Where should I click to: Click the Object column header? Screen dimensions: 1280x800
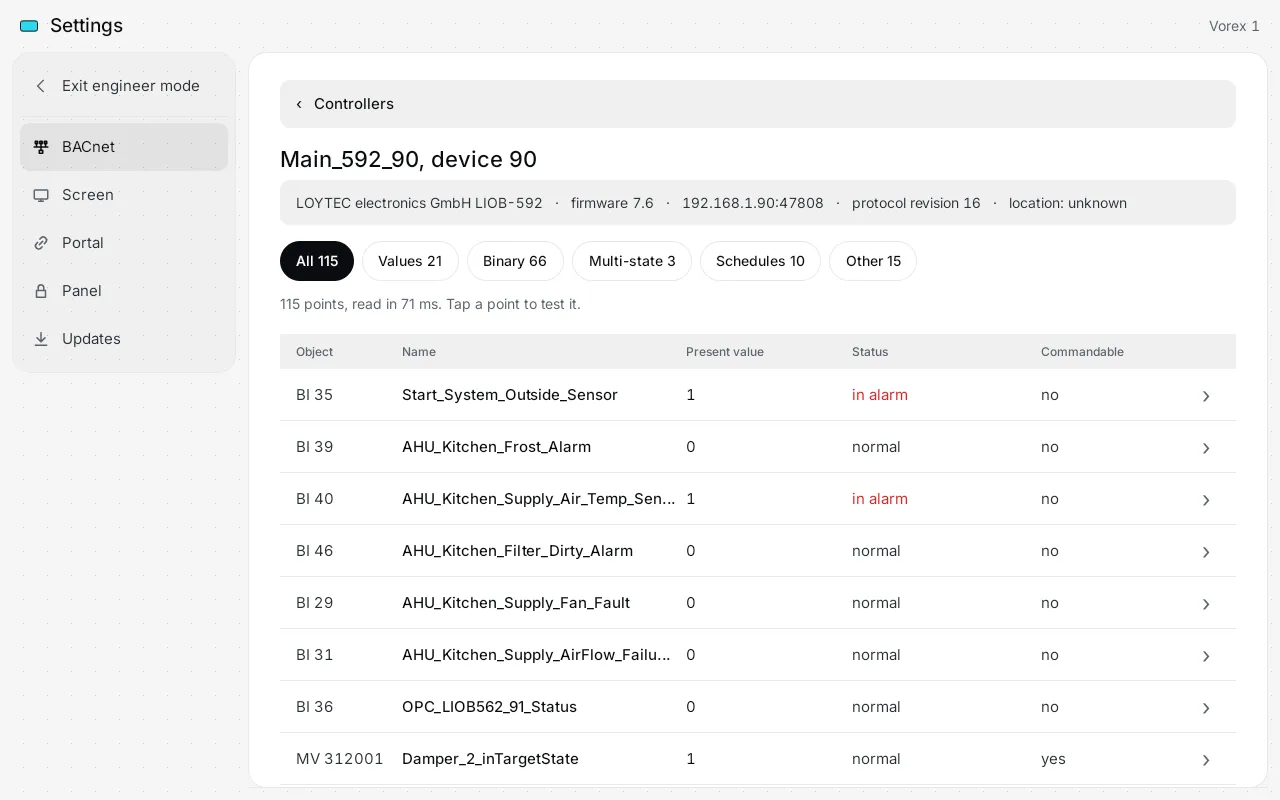[314, 352]
